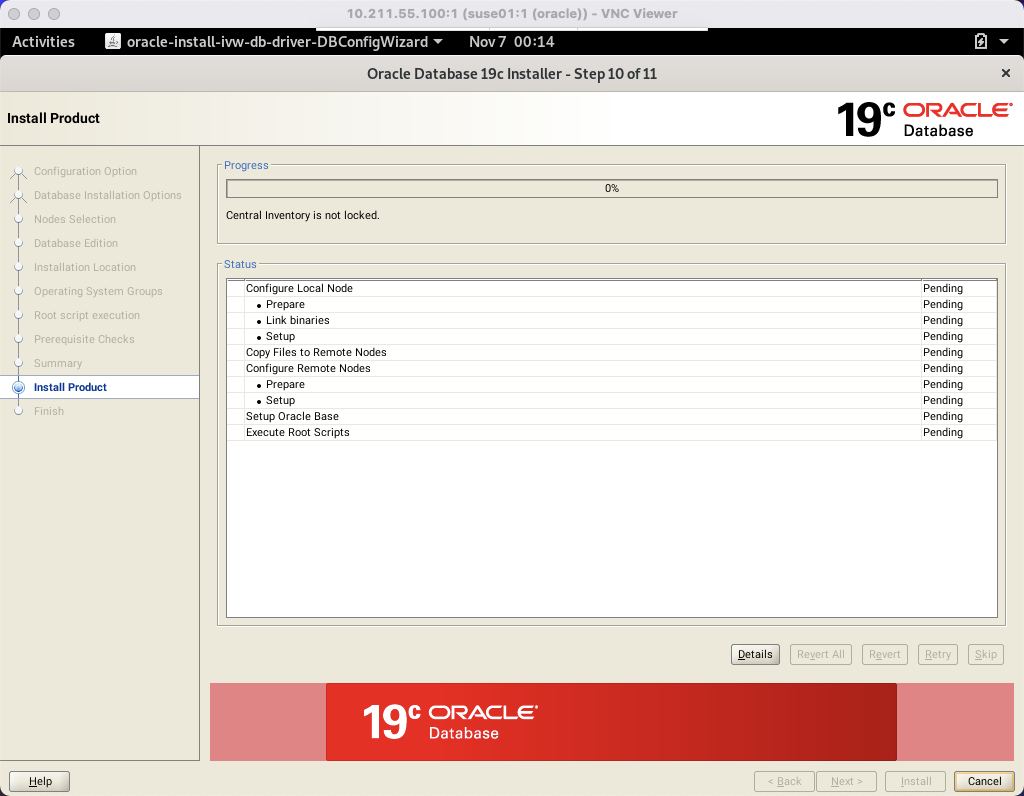This screenshot has width=1024, height=796.
Task: Select Prepare under Configure Local Node
Action: [611, 304]
